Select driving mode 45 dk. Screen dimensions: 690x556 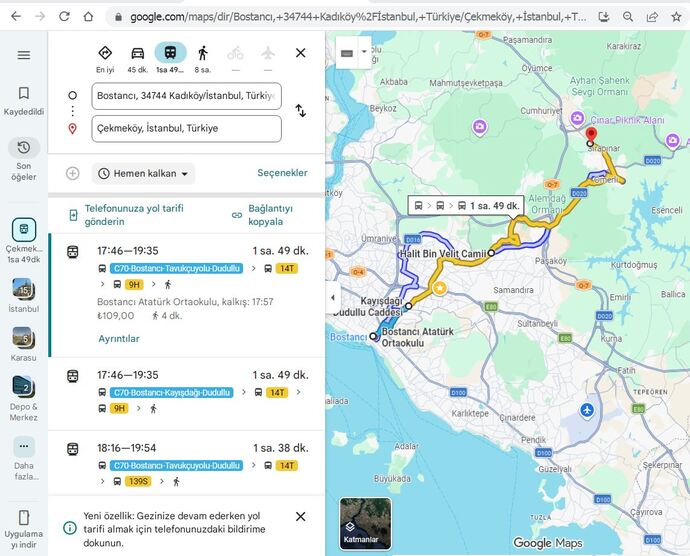tap(138, 59)
